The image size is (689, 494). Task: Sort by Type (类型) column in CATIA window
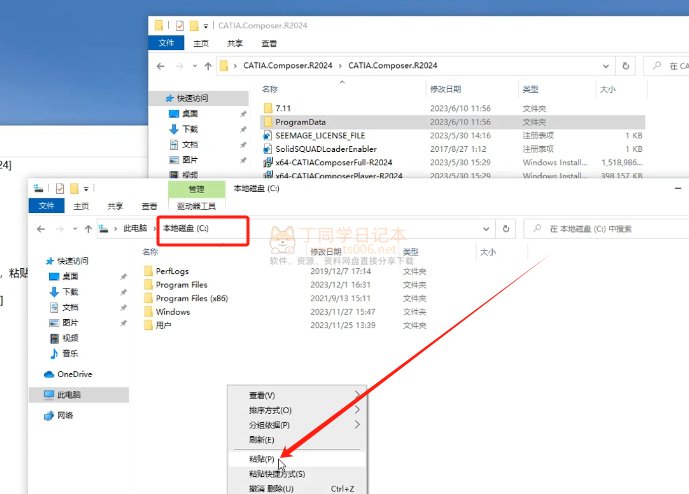point(530,89)
